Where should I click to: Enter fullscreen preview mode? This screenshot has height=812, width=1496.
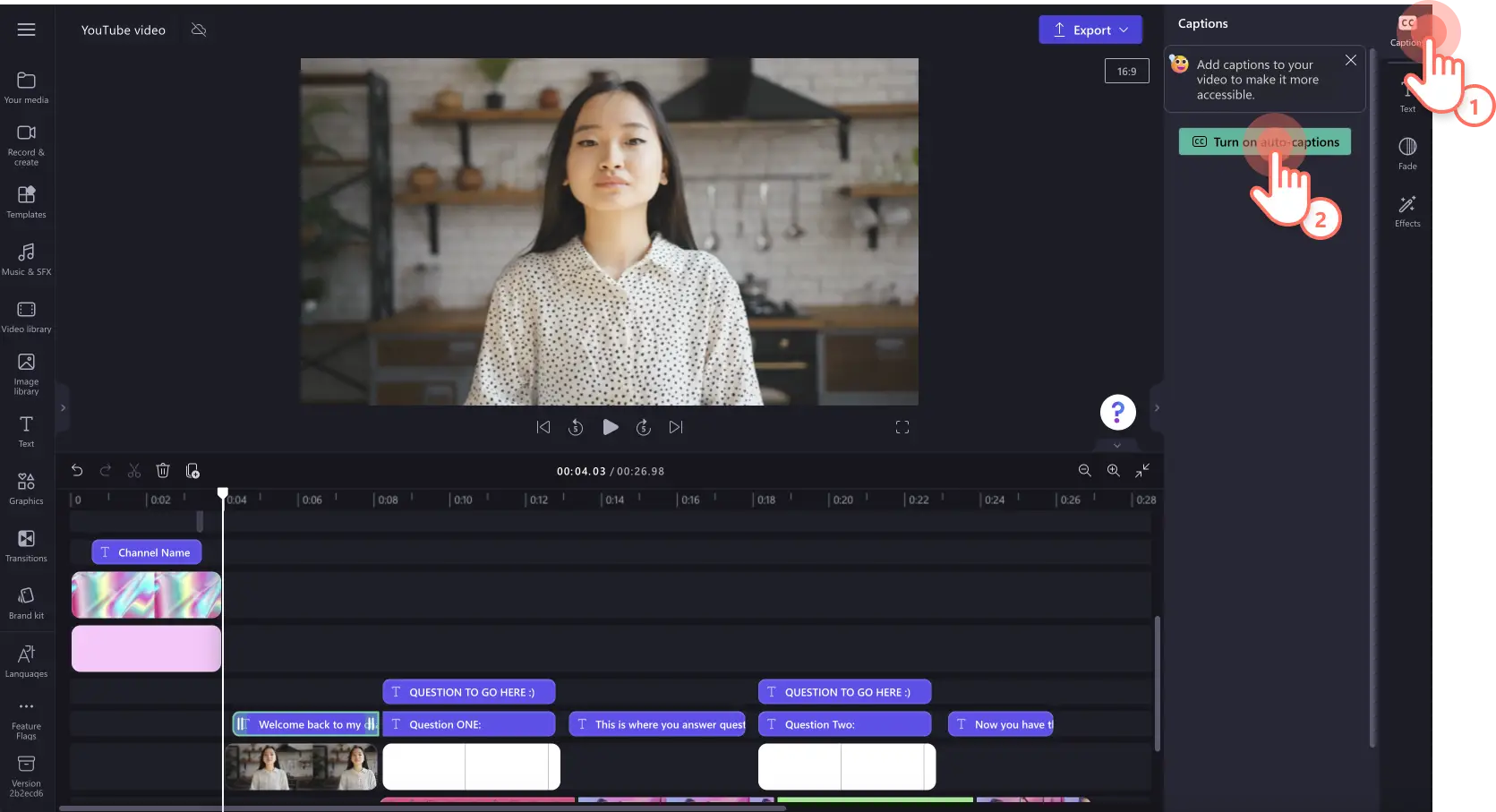pyautogui.click(x=902, y=427)
